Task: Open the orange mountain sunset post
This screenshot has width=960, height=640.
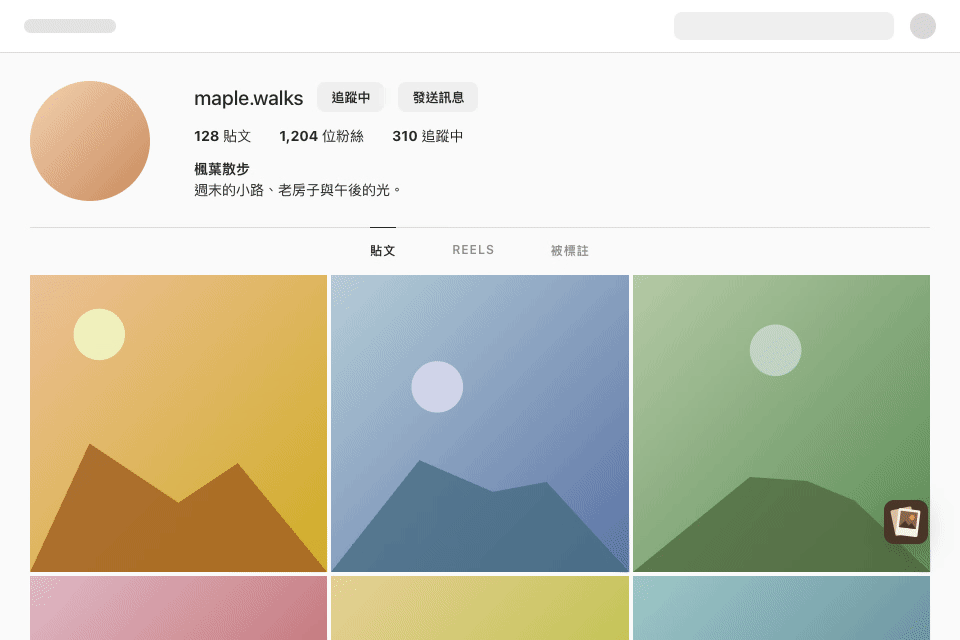Action: tap(178, 423)
